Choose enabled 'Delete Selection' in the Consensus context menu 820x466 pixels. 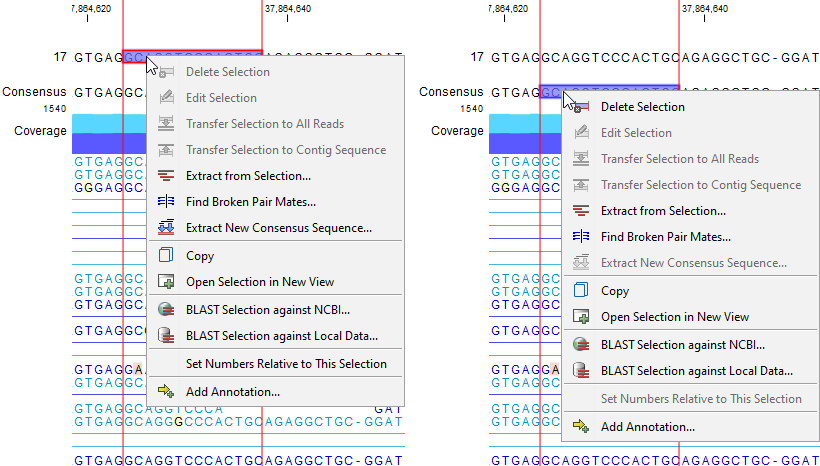click(x=642, y=107)
